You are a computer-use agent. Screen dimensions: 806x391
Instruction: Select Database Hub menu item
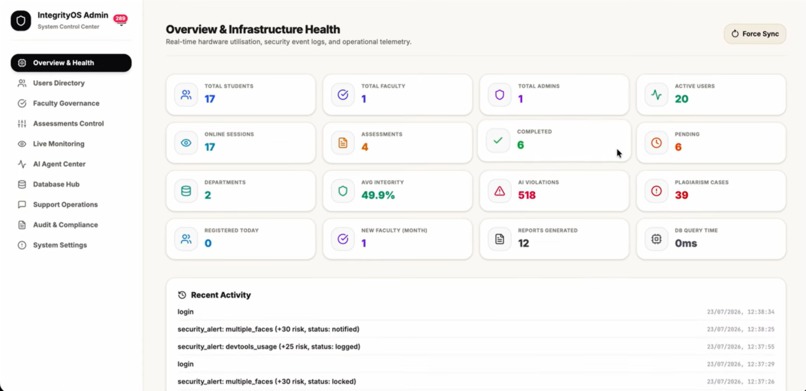coord(71,184)
